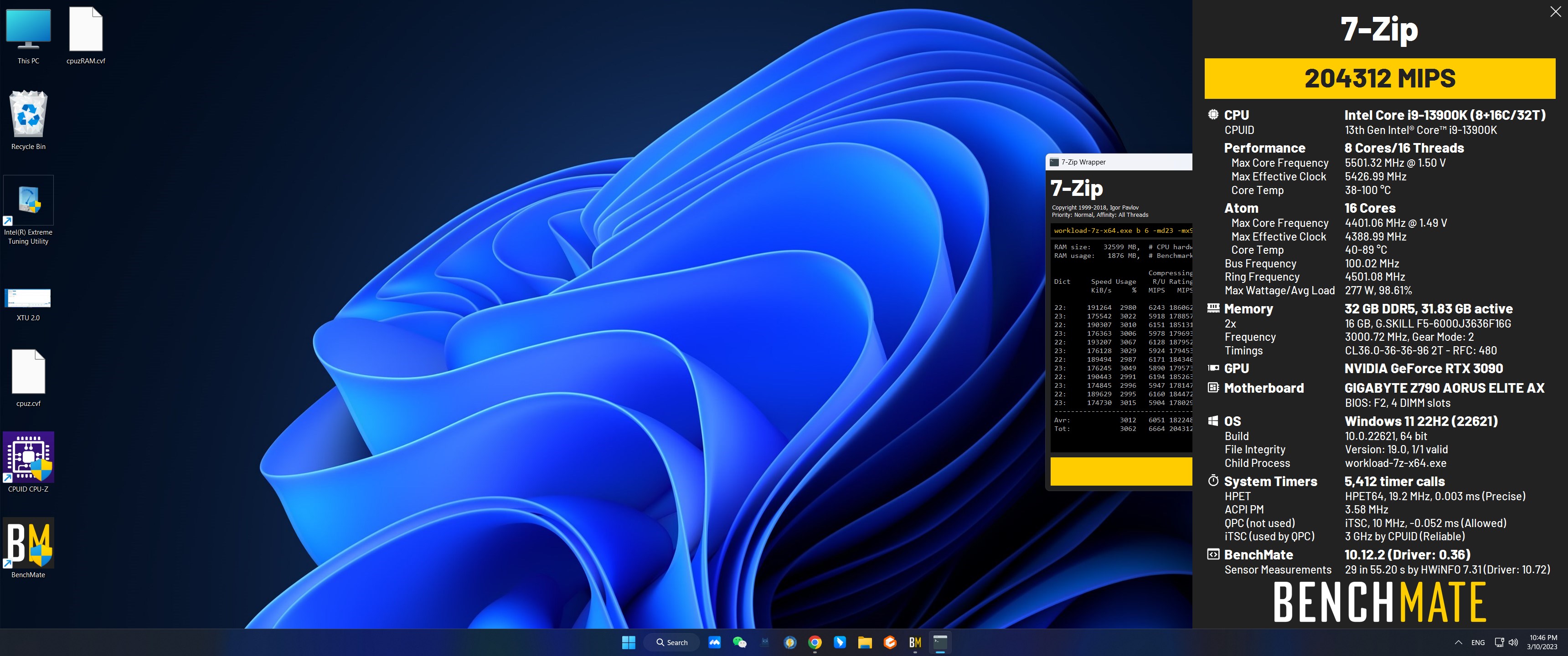Select the cpuz.cvf file on desktop

point(28,378)
